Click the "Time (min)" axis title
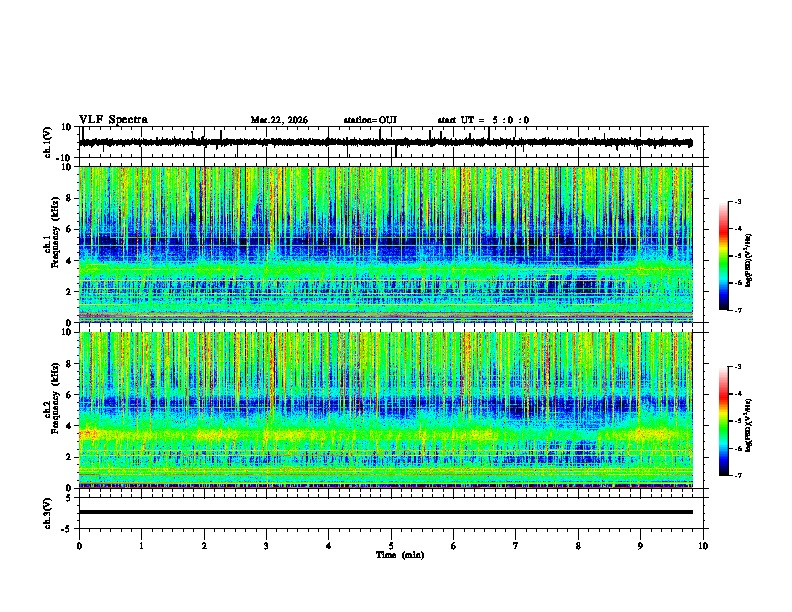792x612 pixels. point(400,555)
